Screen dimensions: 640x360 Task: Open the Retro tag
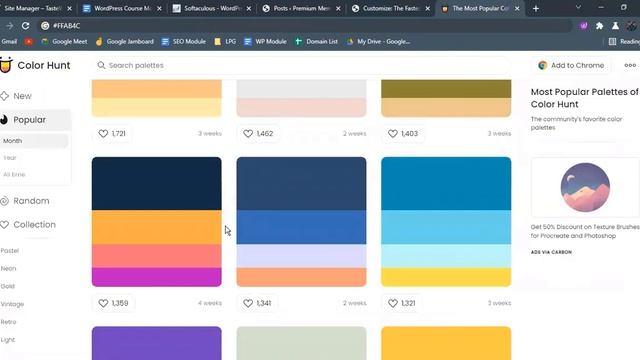click(9, 322)
